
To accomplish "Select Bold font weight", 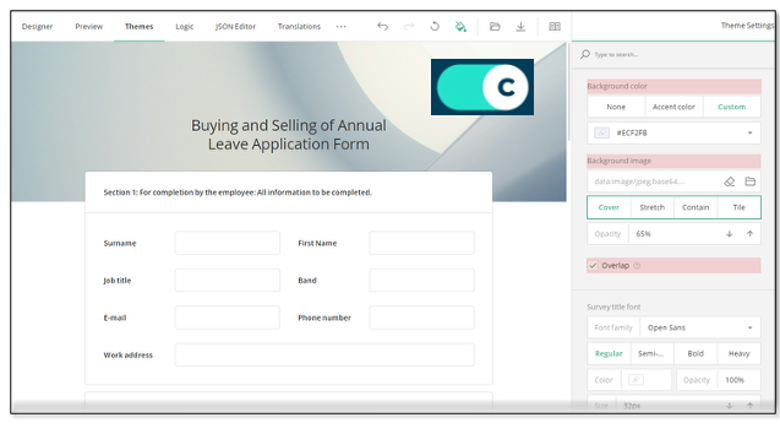I will click(x=695, y=354).
